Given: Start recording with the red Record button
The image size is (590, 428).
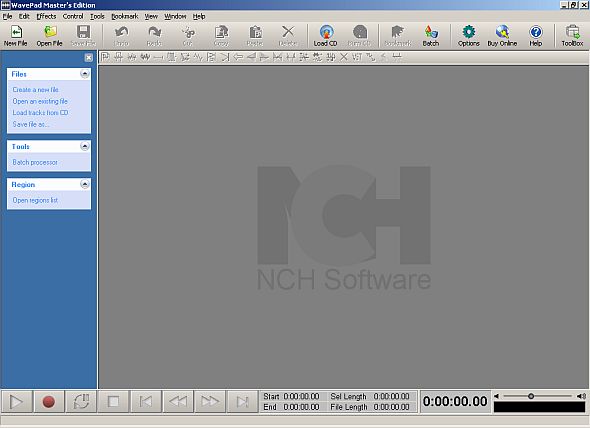Looking at the screenshot, I should [x=49, y=402].
